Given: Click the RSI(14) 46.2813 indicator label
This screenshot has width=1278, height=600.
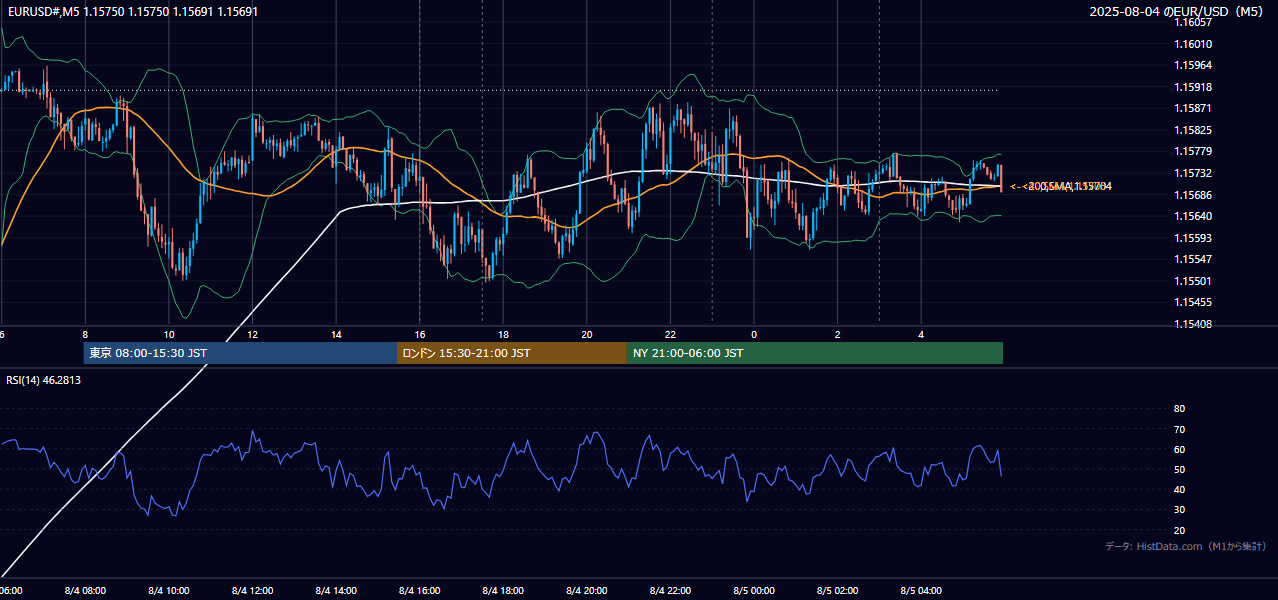Looking at the screenshot, I should click(x=44, y=380).
